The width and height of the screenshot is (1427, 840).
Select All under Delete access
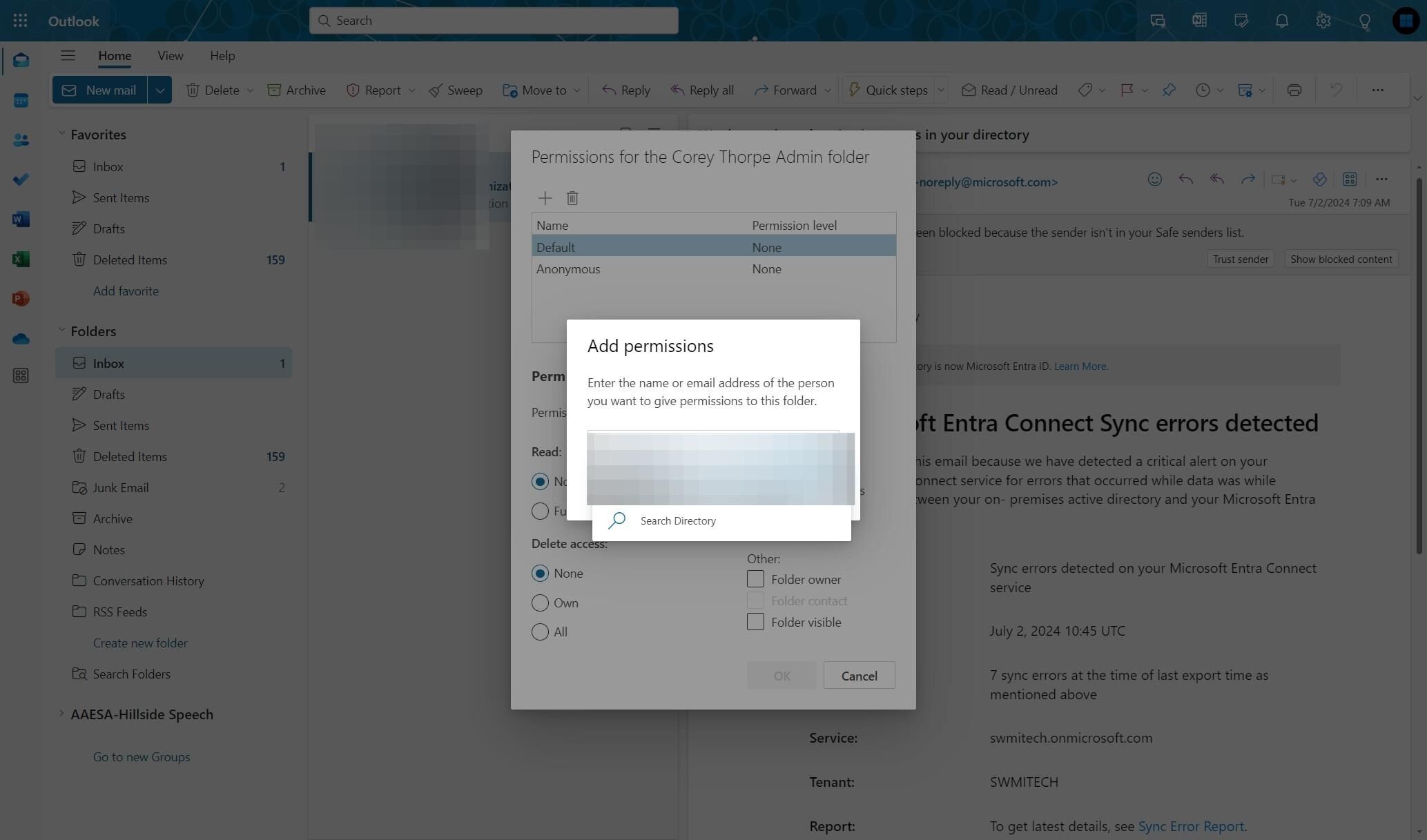click(x=540, y=632)
